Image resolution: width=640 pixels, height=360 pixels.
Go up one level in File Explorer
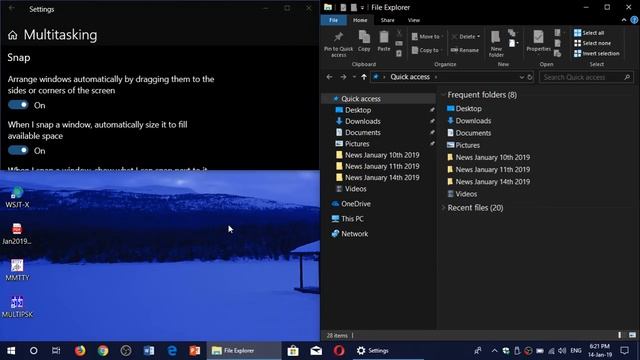pyautogui.click(x=364, y=77)
